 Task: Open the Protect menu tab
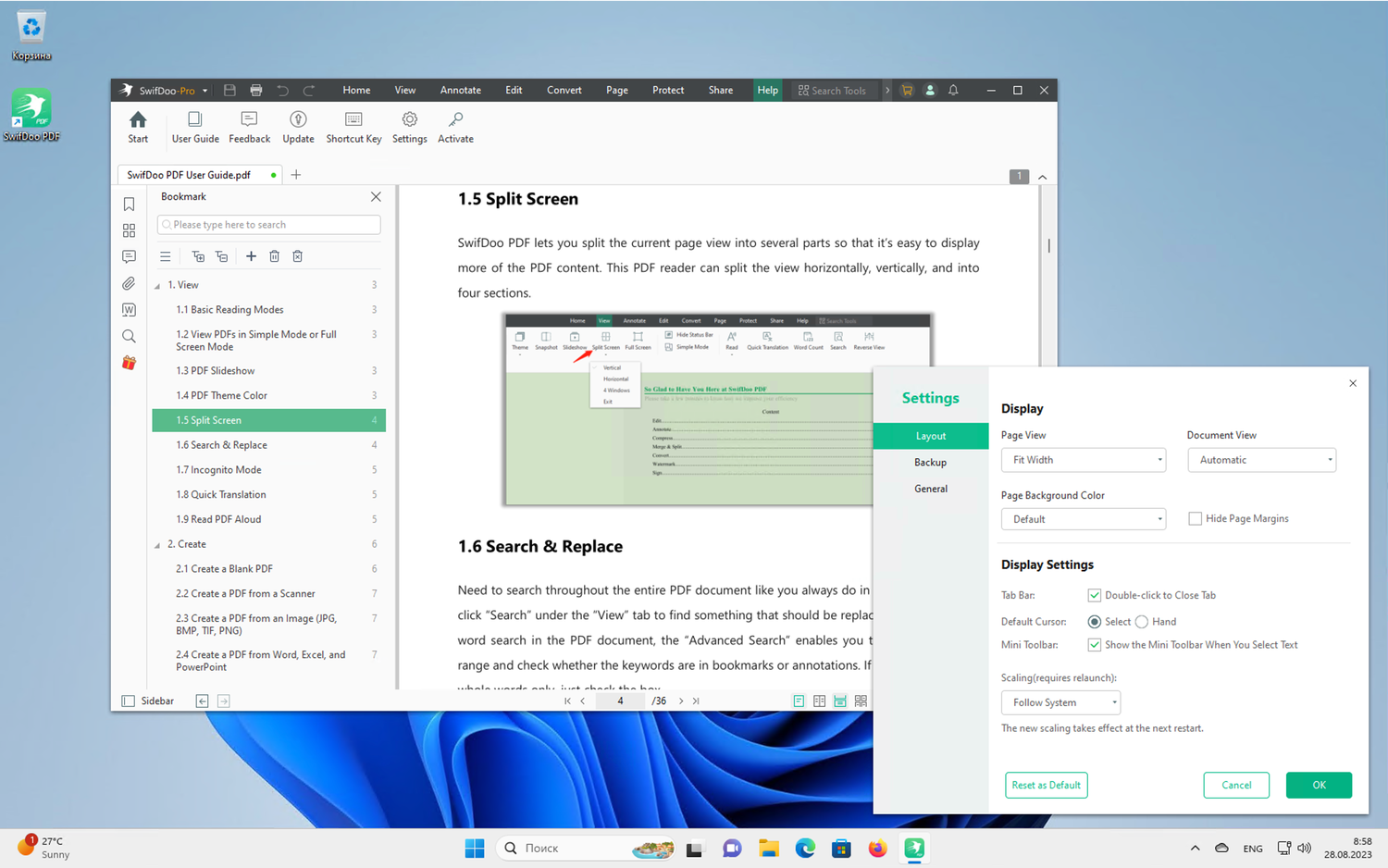pyautogui.click(x=668, y=90)
